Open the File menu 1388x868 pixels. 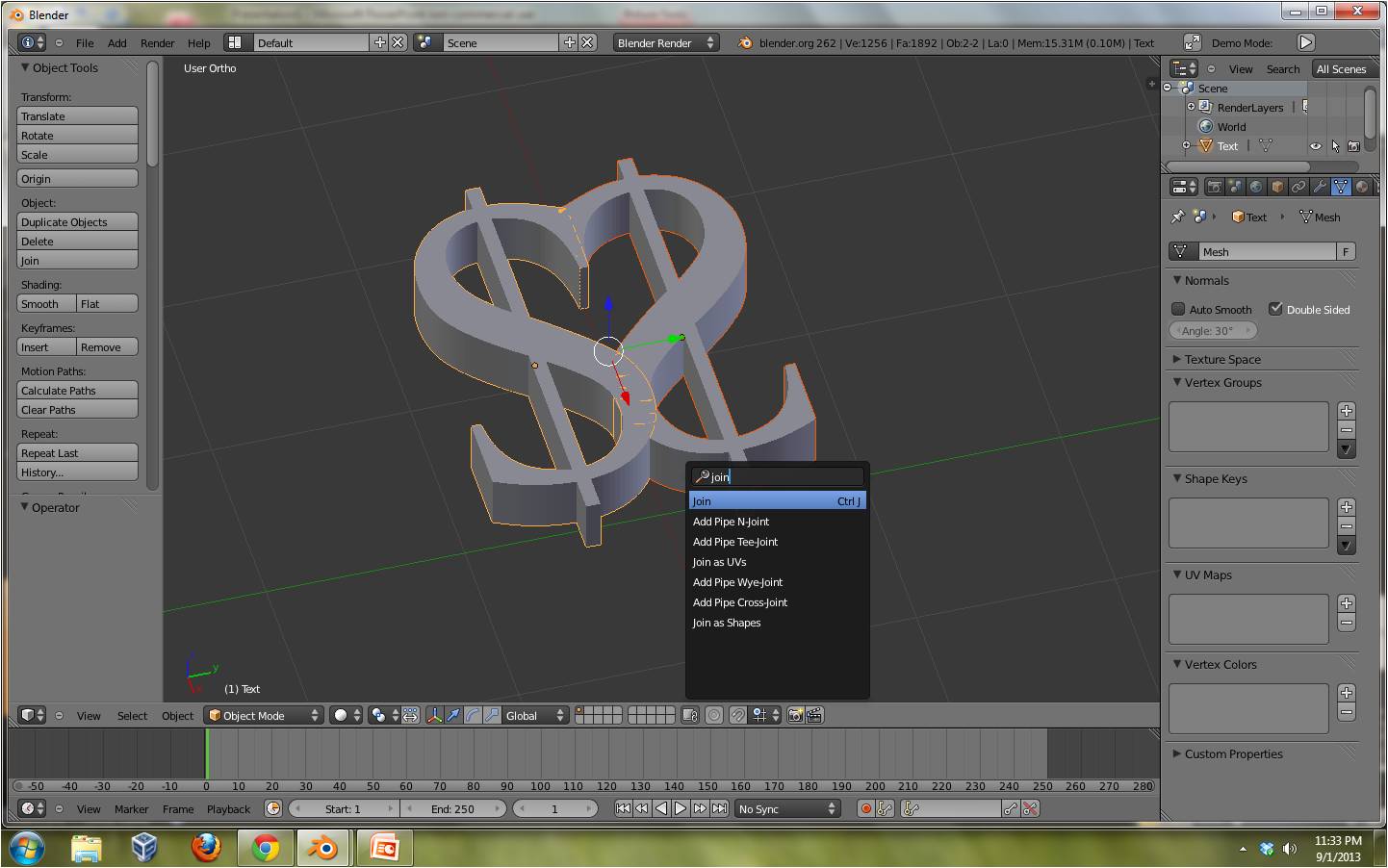(x=85, y=42)
